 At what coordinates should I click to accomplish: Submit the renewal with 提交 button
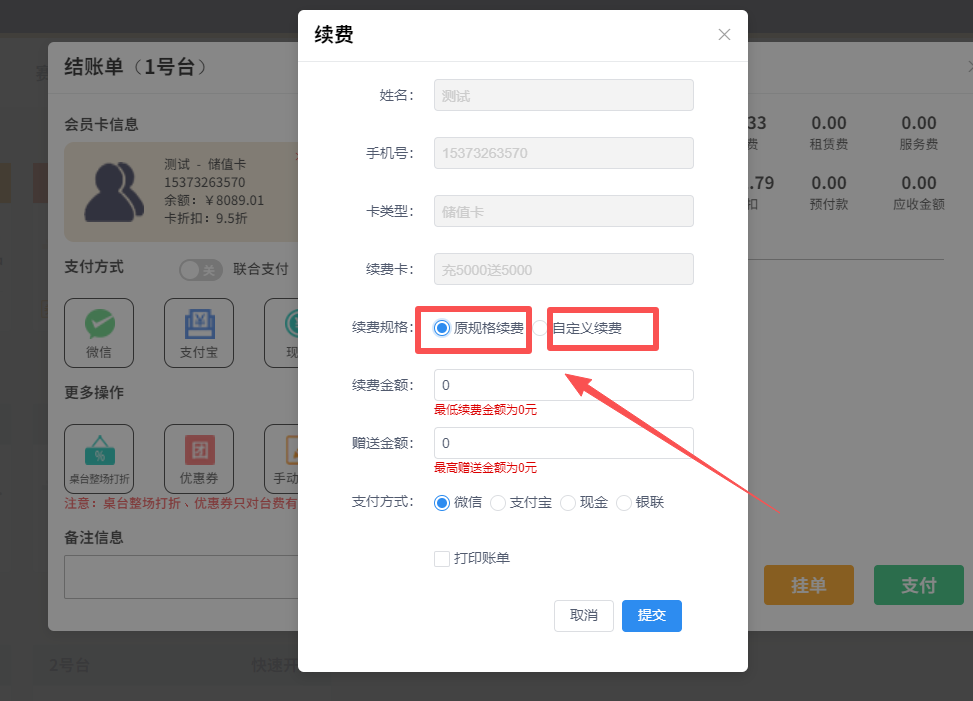651,616
